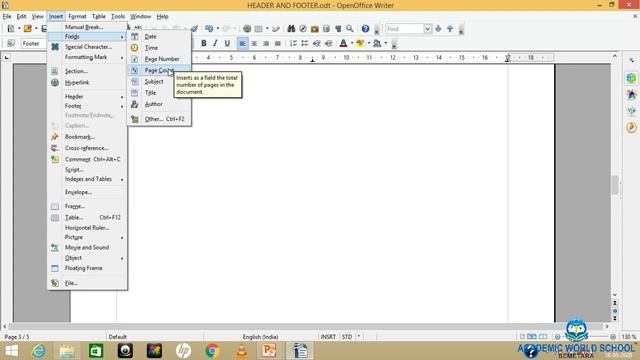Open the Navigator compass icon
The width and height of the screenshot is (640, 360).
(x=303, y=29)
